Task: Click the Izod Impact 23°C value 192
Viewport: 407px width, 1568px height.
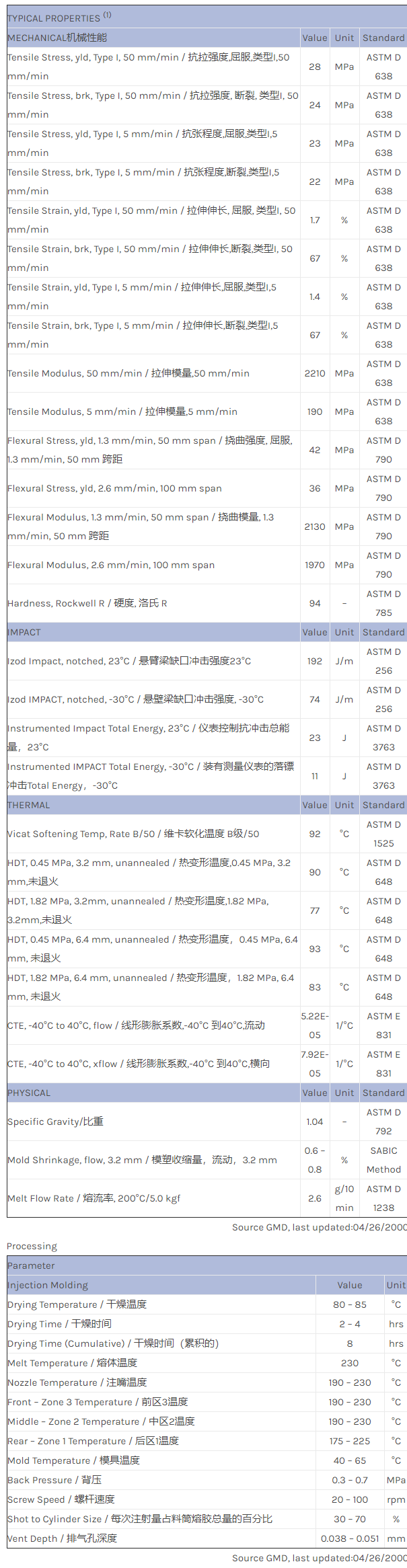Action: pos(315,661)
